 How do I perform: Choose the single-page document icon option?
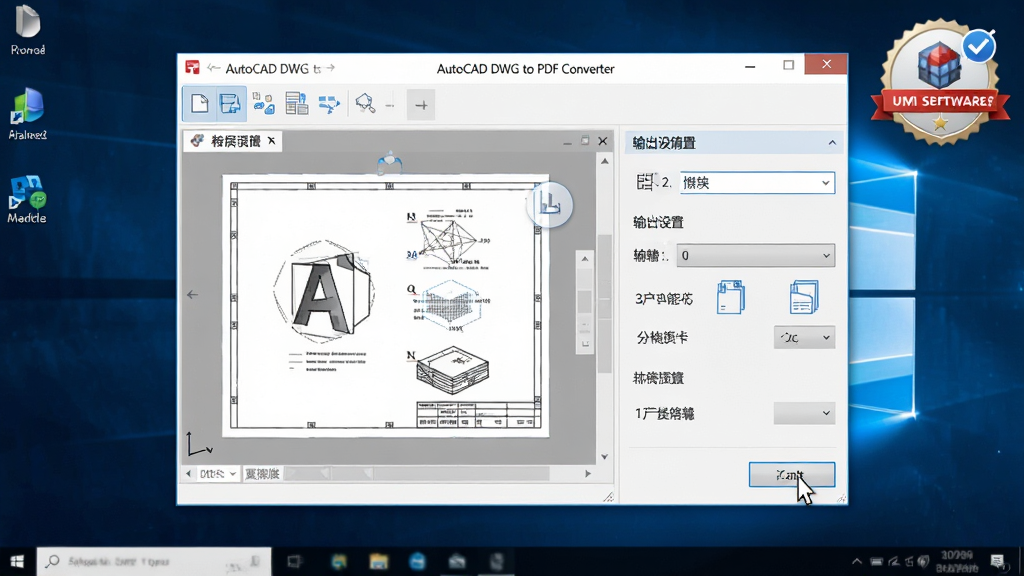731,297
